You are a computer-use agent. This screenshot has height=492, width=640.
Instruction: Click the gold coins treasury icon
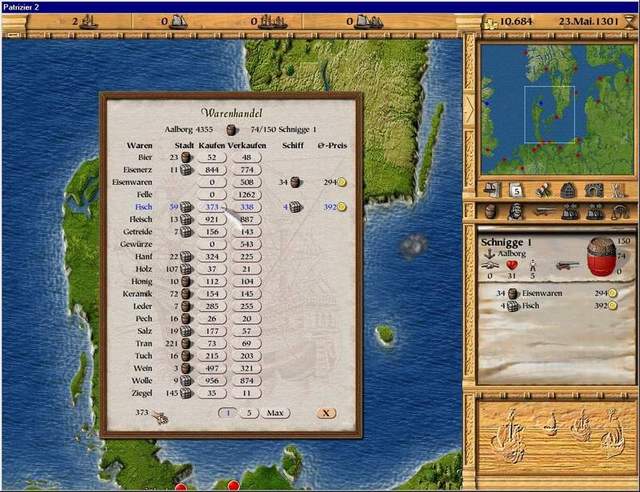(x=490, y=22)
